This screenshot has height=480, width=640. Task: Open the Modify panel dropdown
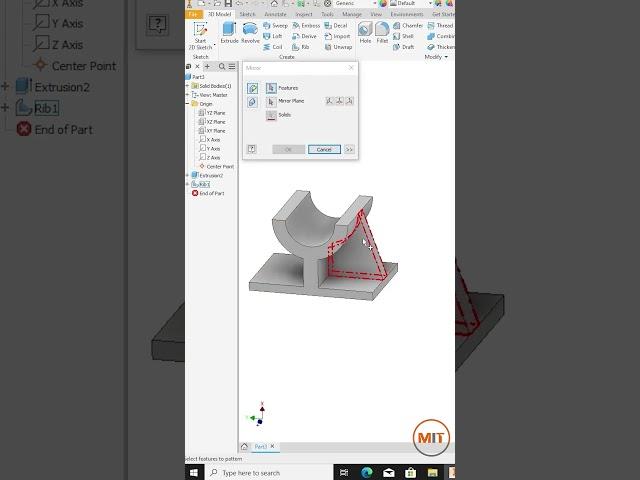pos(436,57)
